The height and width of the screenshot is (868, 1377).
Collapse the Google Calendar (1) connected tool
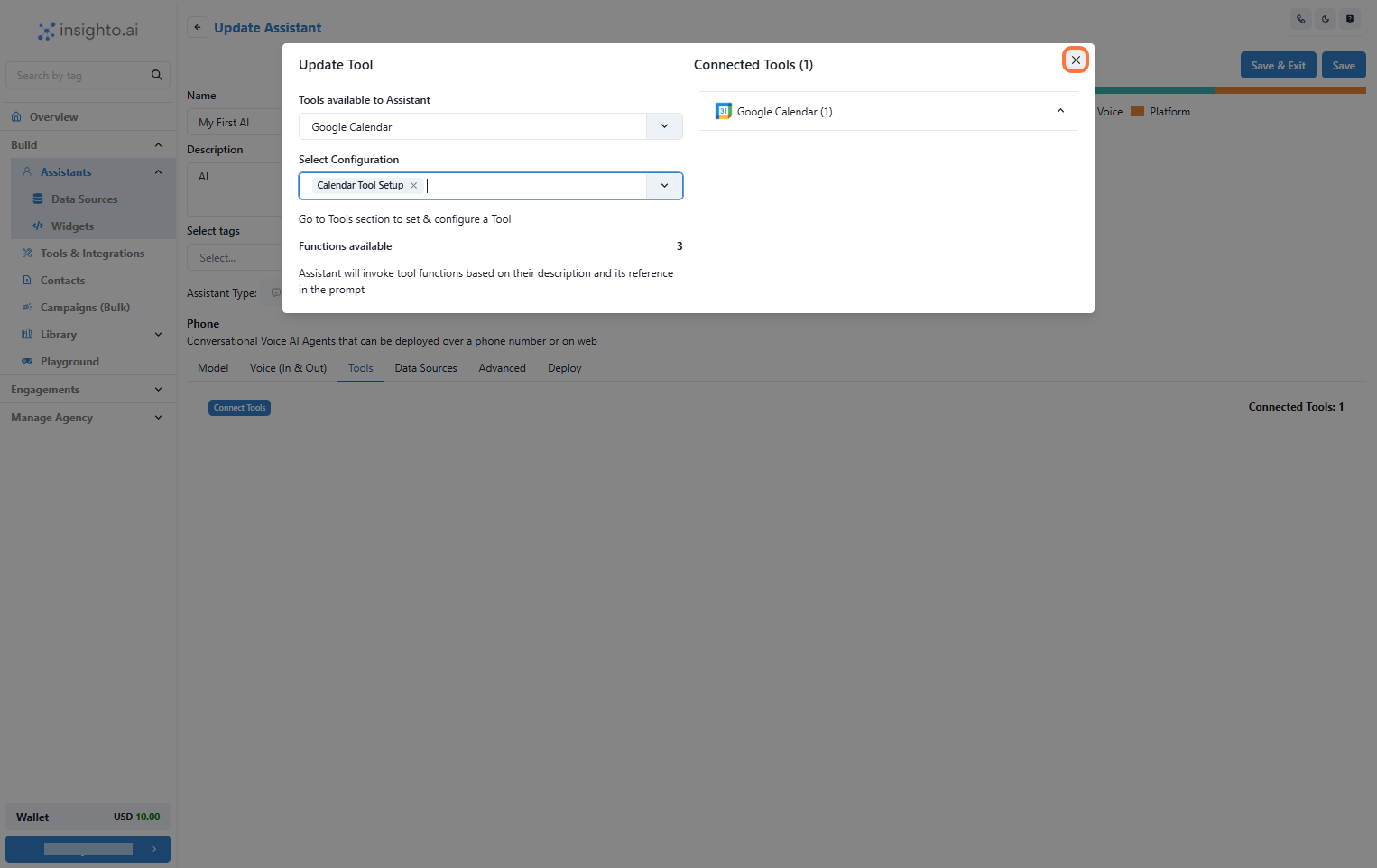pyautogui.click(x=1060, y=111)
